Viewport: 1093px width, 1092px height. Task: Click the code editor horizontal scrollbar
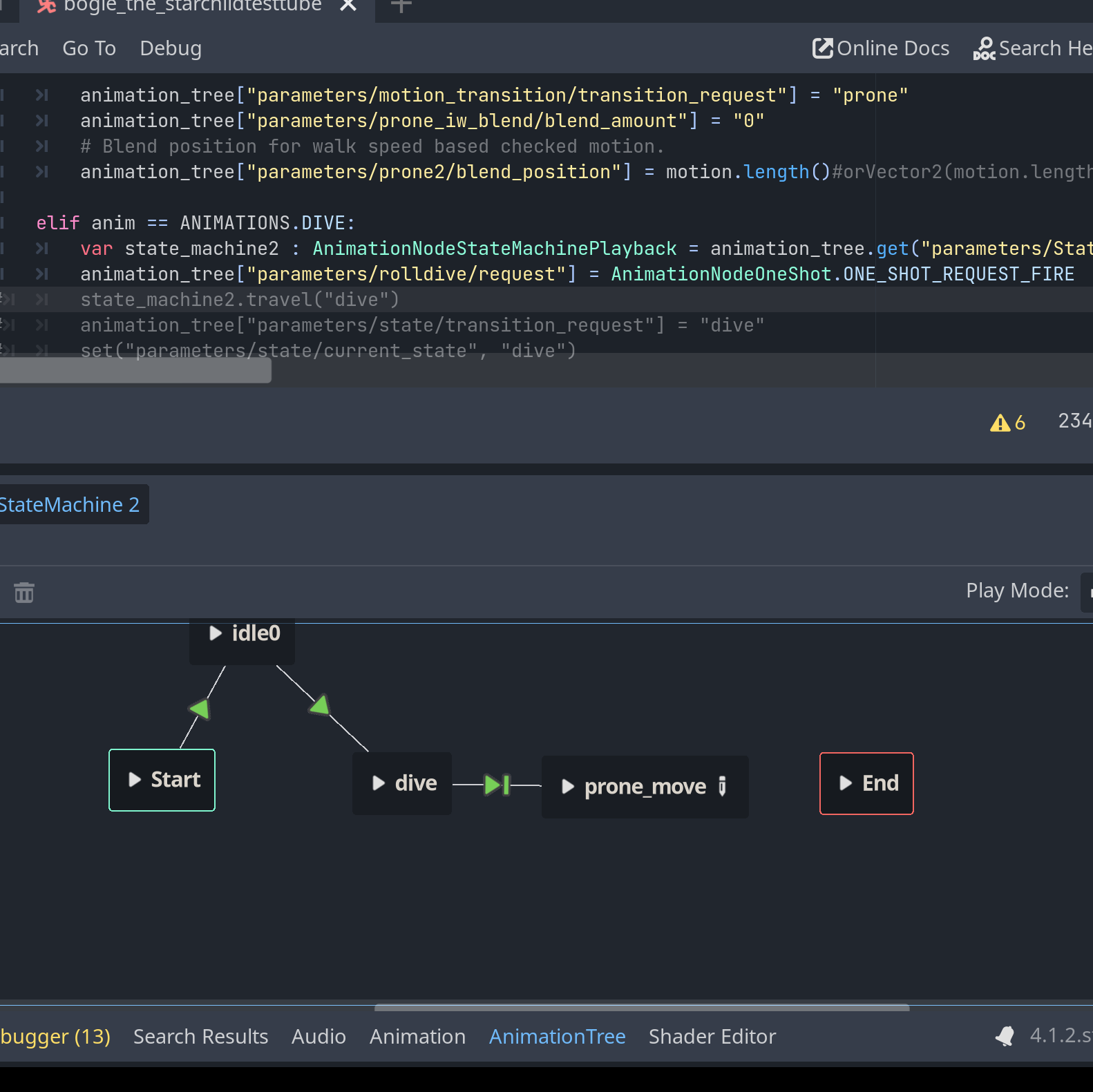pyautogui.click(x=135, y=371)
